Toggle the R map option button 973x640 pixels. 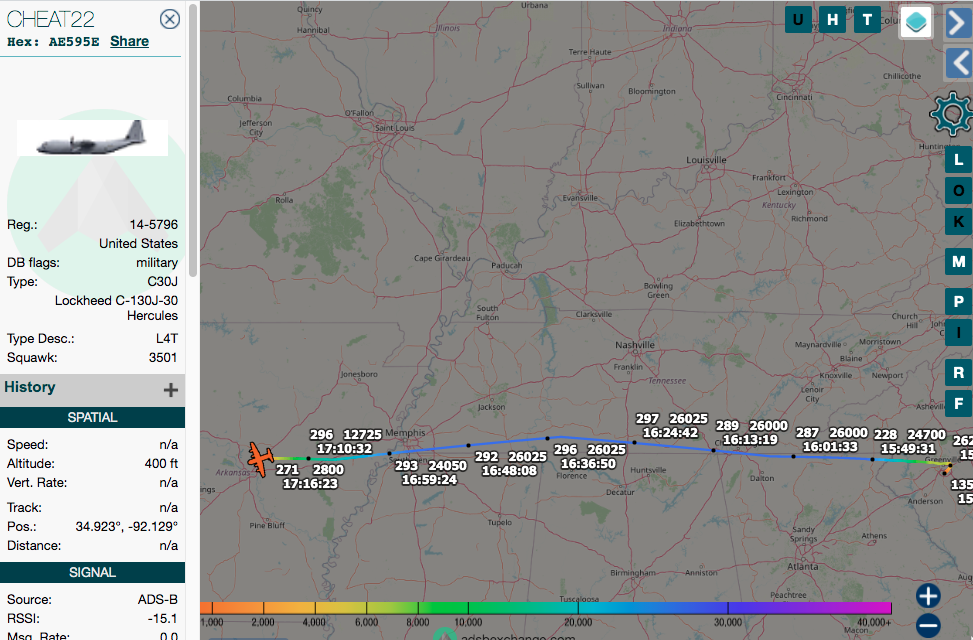pos(959,372)
